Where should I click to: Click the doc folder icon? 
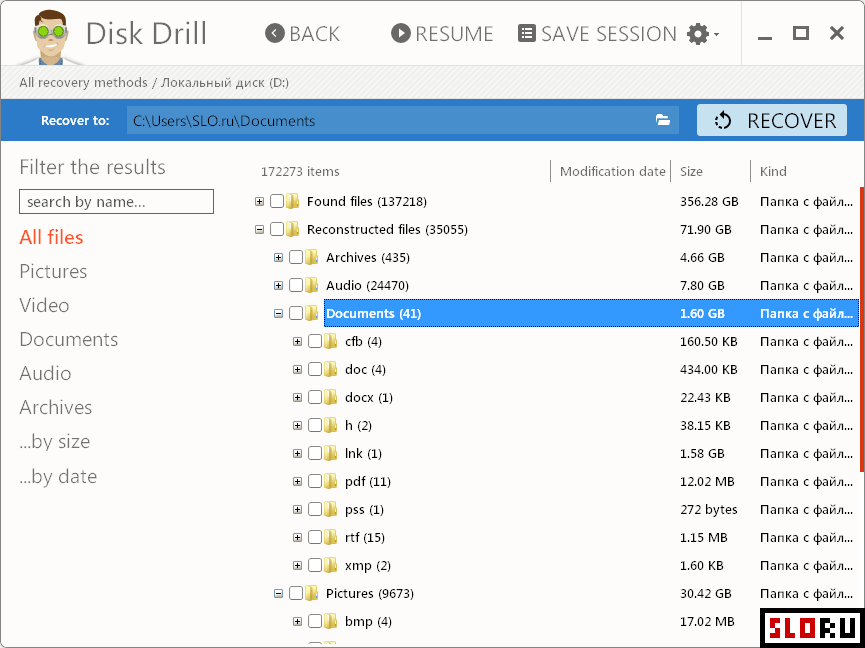[x=330, y=369]
